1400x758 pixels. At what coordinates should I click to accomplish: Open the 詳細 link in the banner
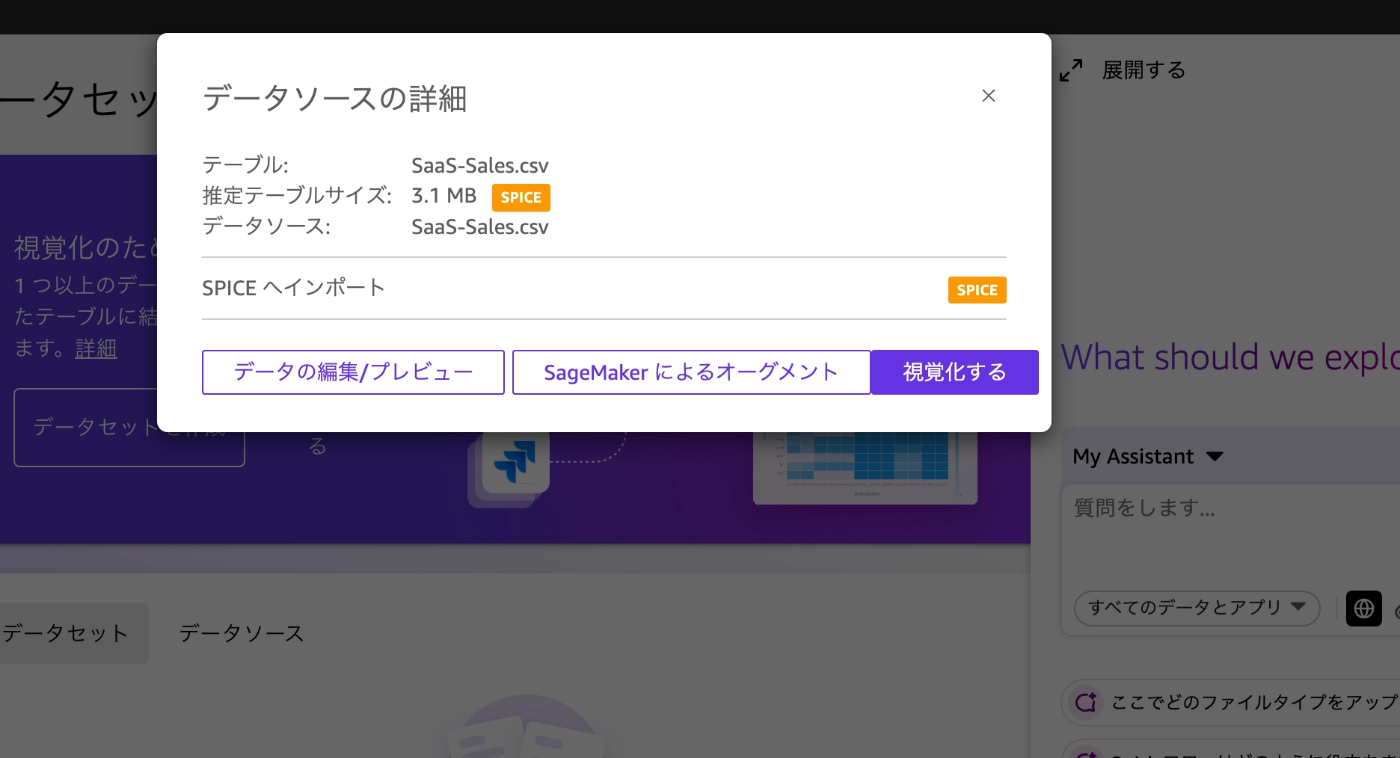coord(96,348)
